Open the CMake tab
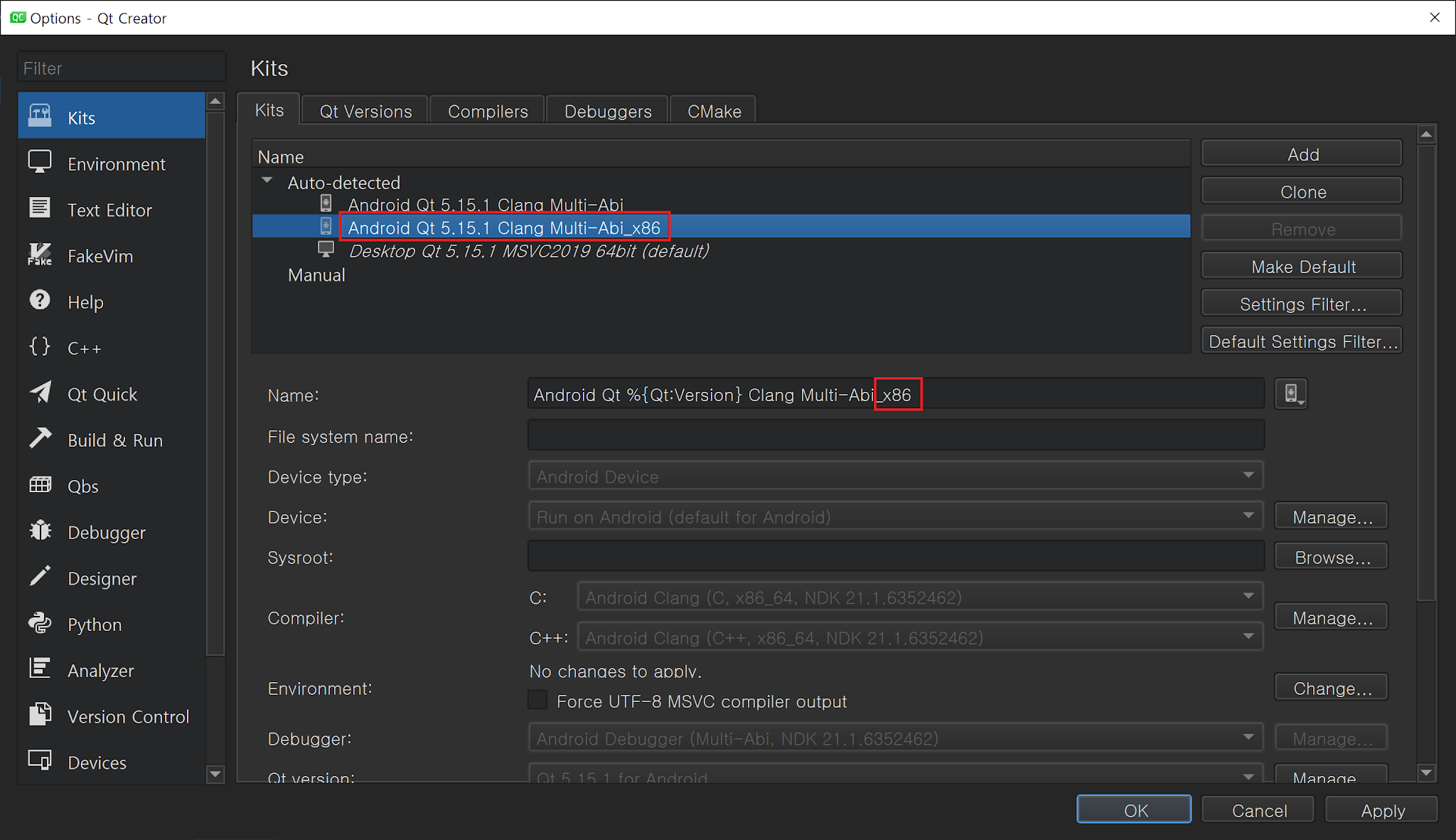Screen dimensions: 1456x840 714,111
